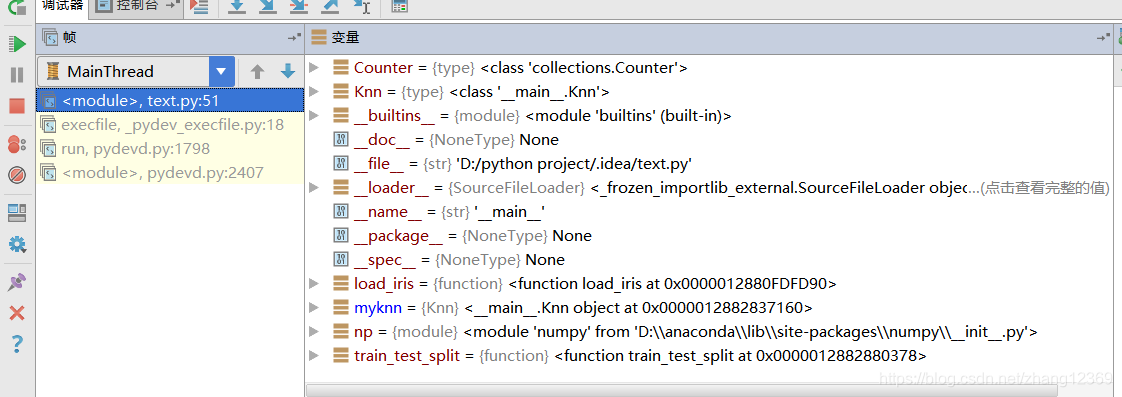The image size is (1122, 397).
Task: Open debugger settings gear icon
Action: click(16, 245)
